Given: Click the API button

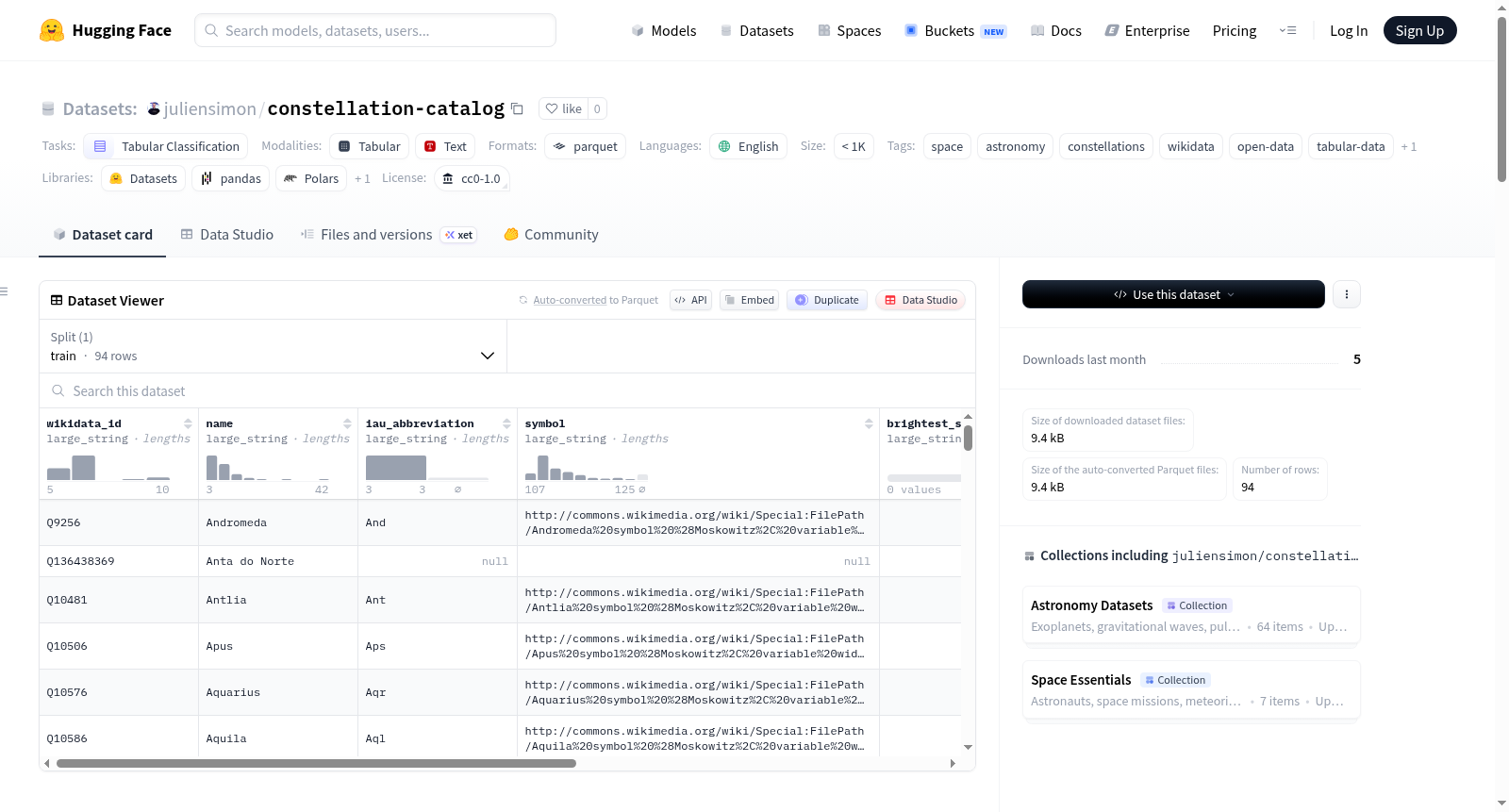Looking at the screenshot, I should [x=690, y=300].
